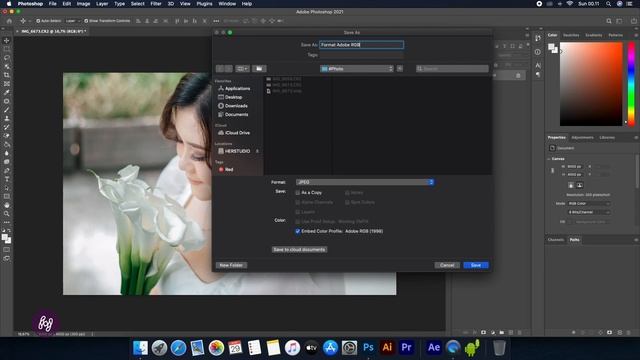Uncheck Embed Color Profile Adobe RGB
Viewport: 640px width, 360px height.
[298, 231]
